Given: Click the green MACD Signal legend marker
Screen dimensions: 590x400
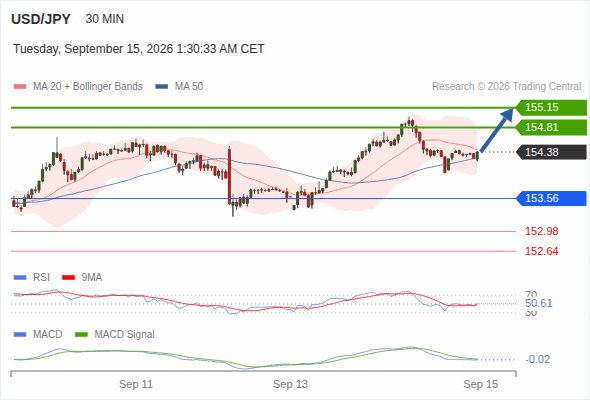Looking at the screenshot, I should click(81, 335).
